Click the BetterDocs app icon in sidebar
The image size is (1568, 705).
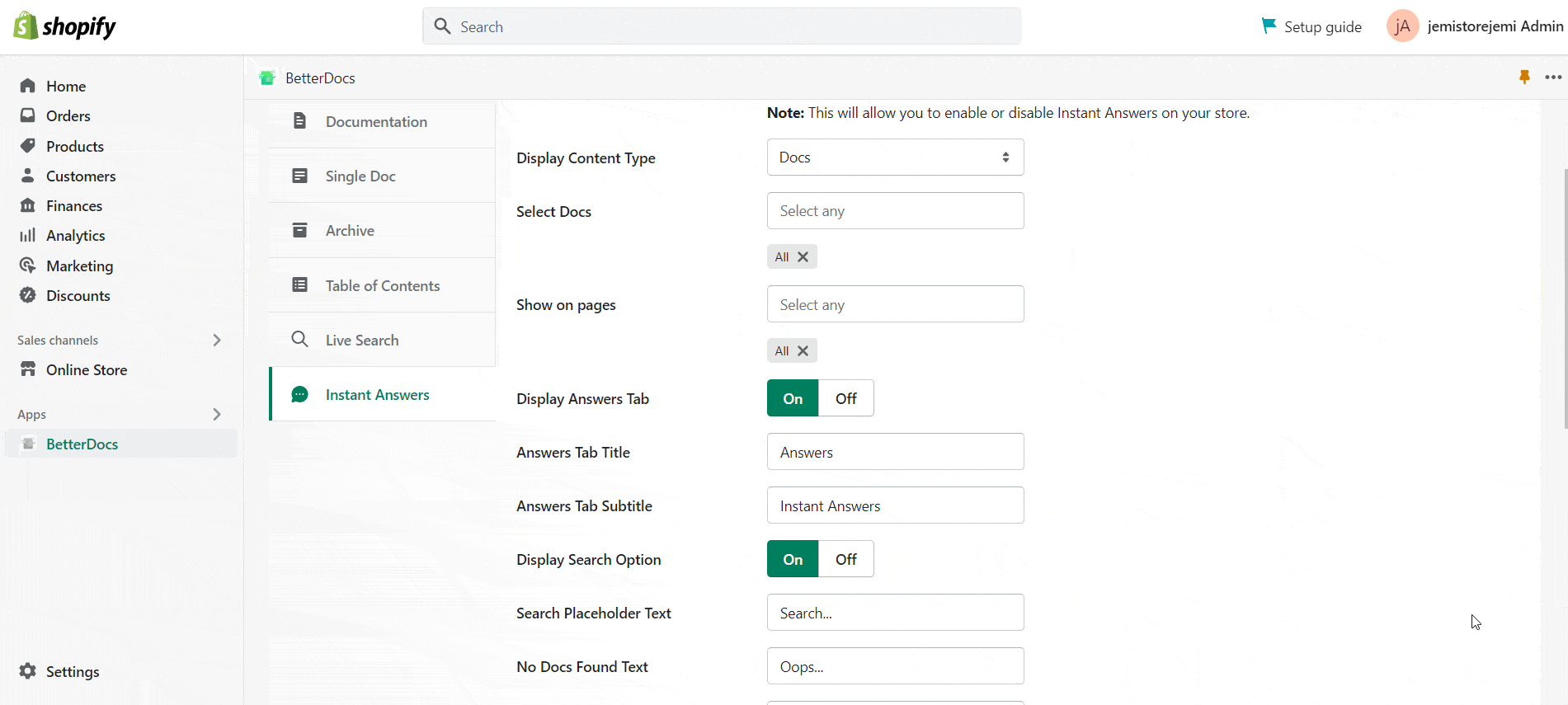(28, 444)
